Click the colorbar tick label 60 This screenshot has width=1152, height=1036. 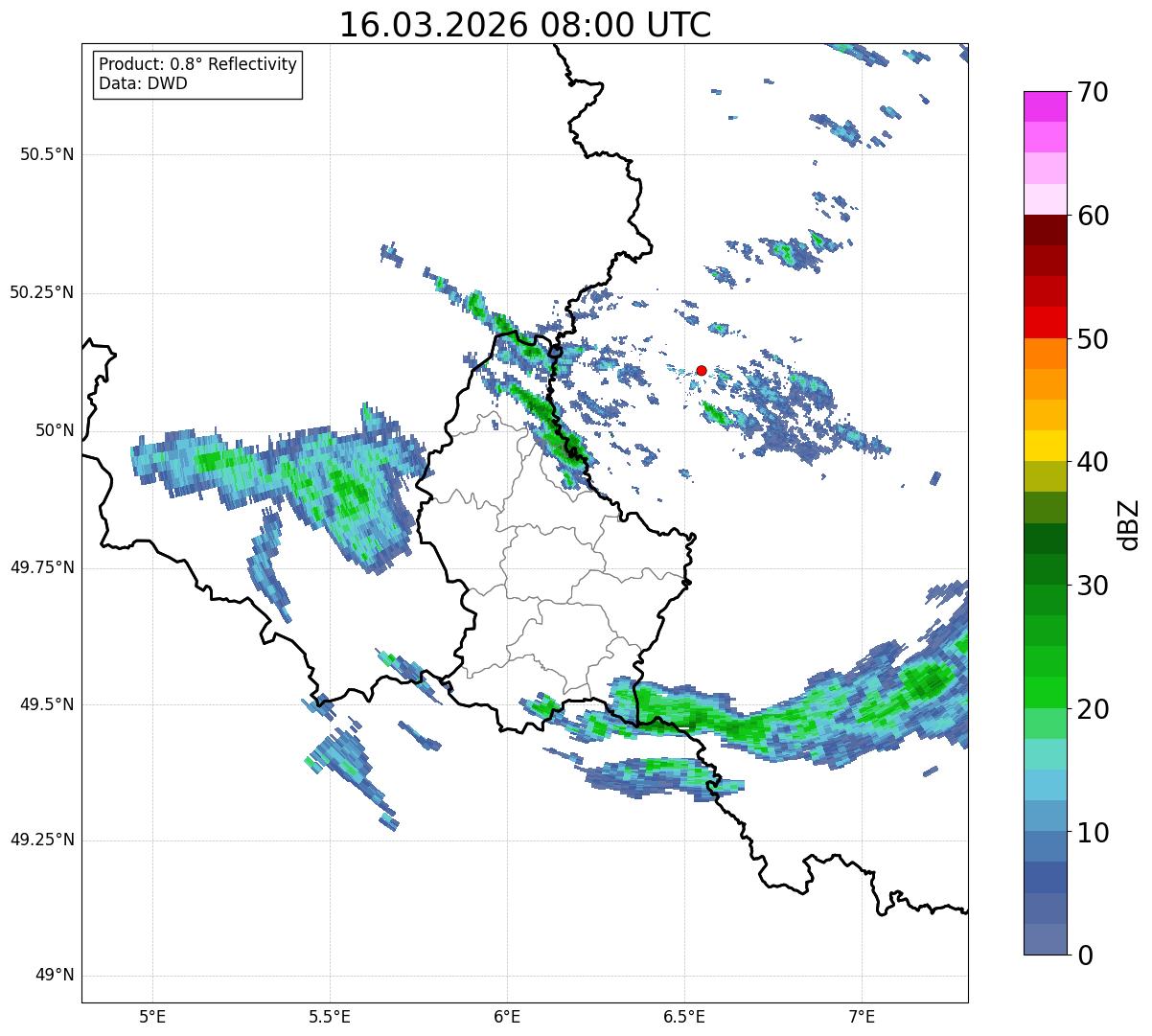coord(1092,216)
